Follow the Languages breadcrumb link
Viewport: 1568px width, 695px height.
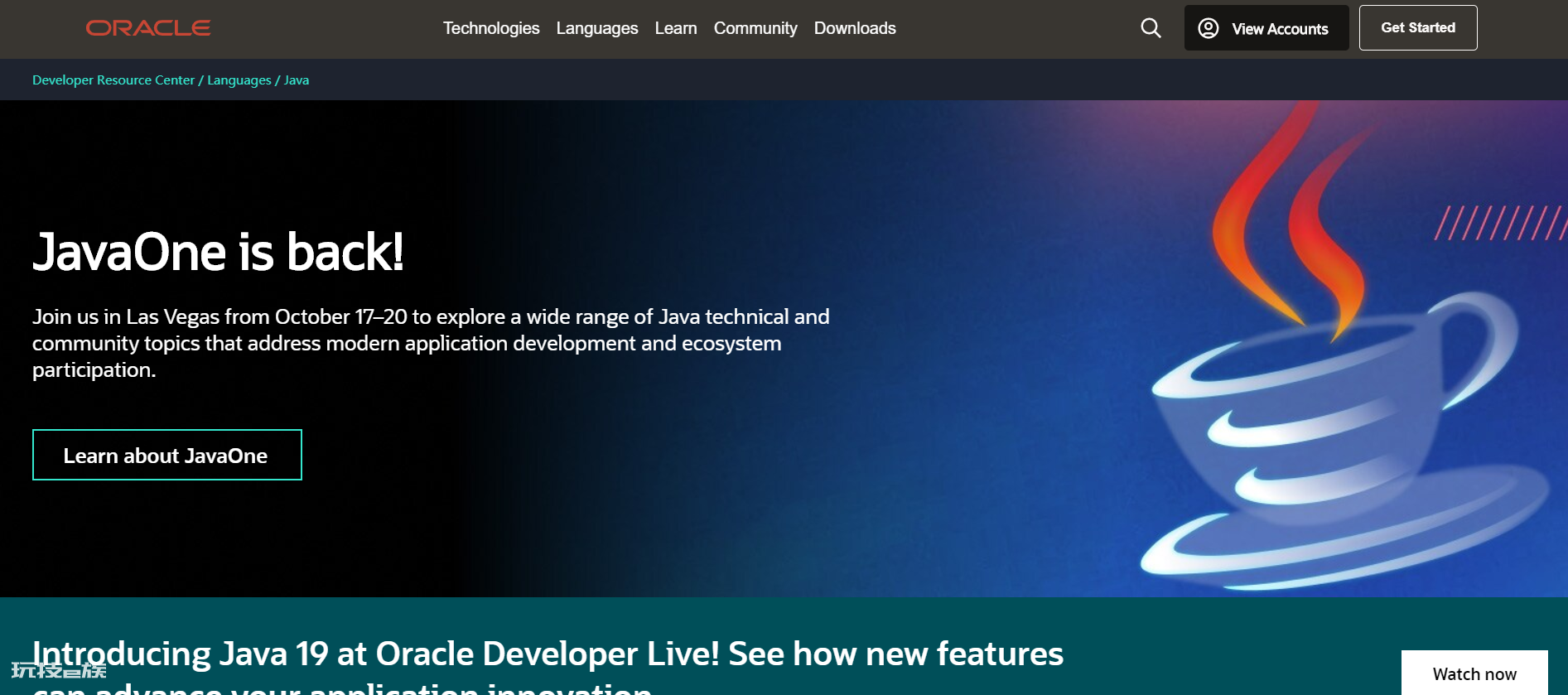239,80
